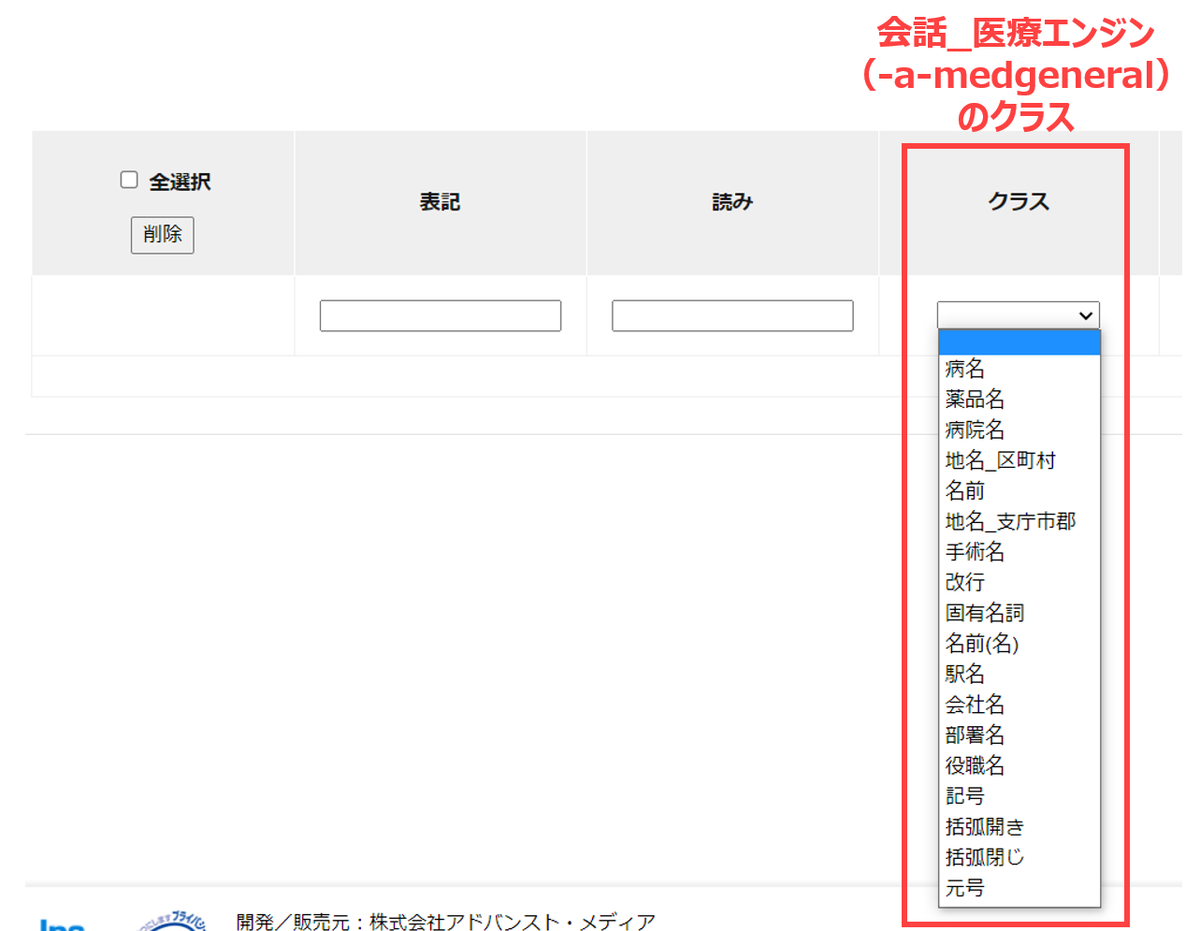Pick the 地名_支庁市郡 option

click(1019, 521)
